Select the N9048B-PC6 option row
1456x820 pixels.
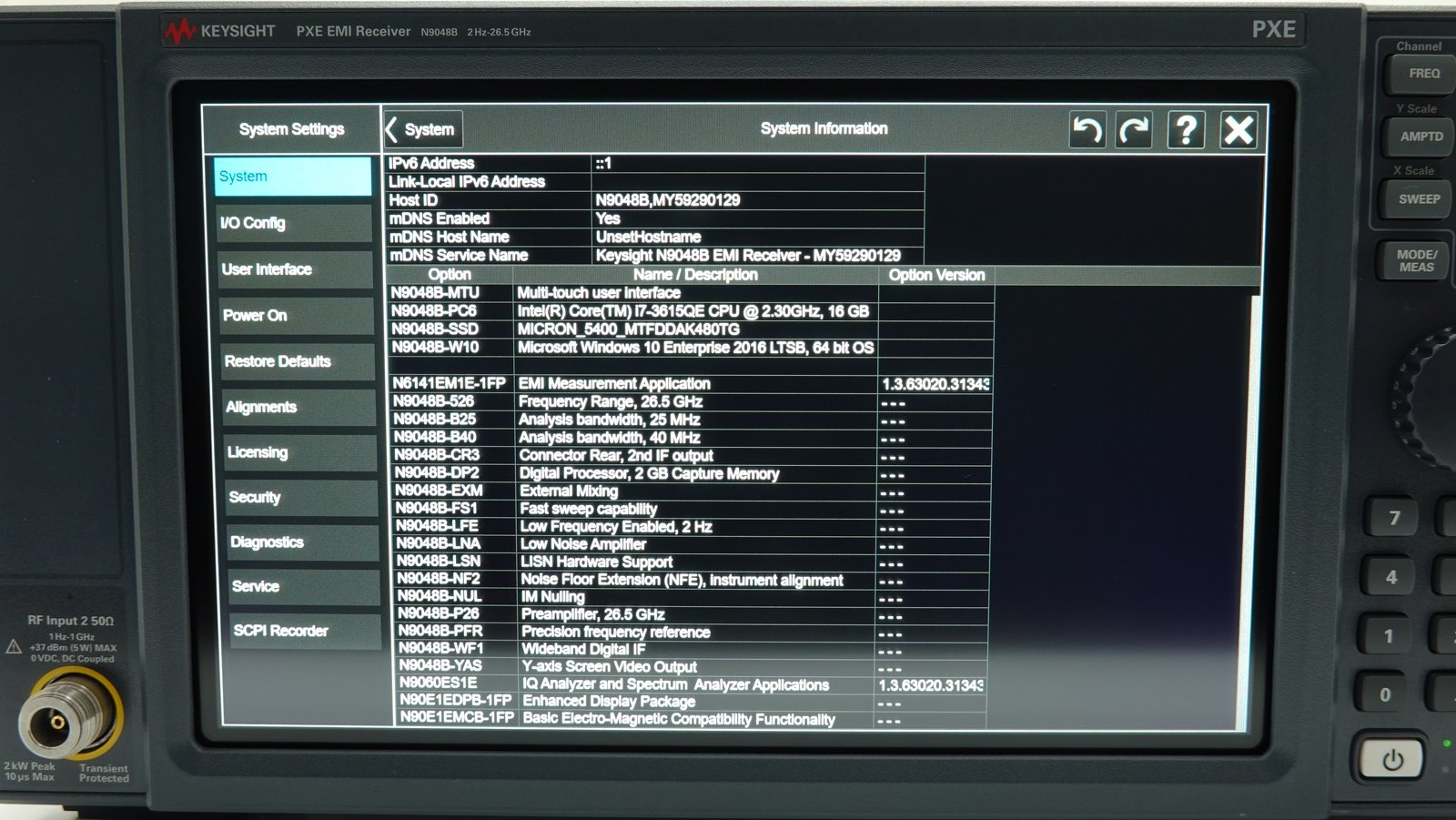coord(691,311)
